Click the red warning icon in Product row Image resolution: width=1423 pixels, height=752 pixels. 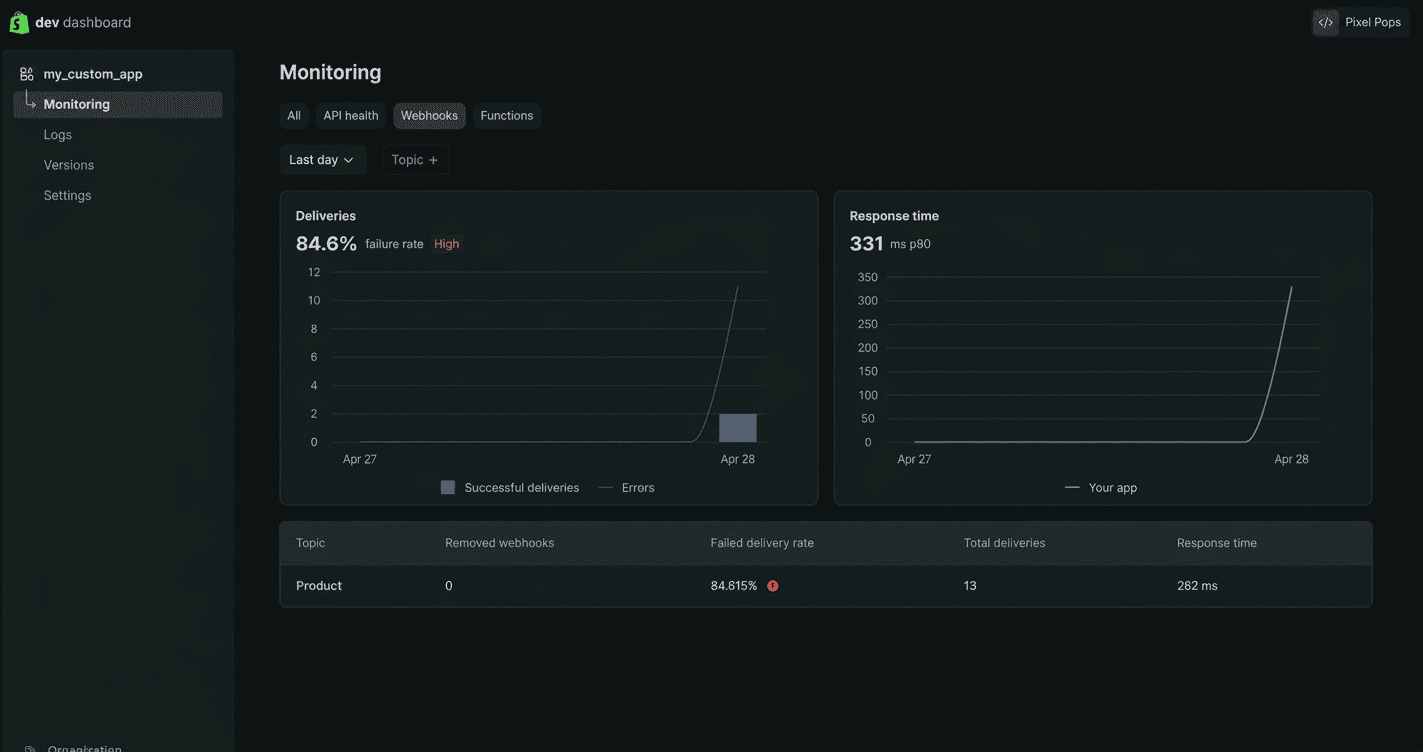pos(773,586)
